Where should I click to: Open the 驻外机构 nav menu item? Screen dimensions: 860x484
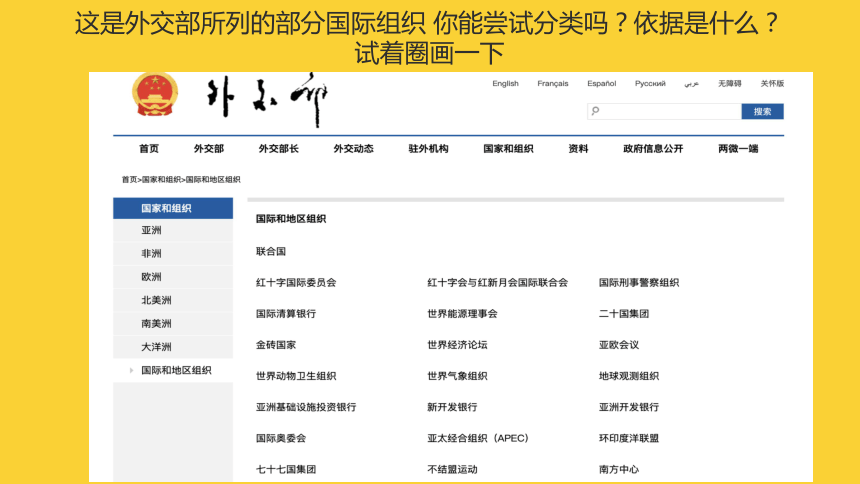[428, 149]
